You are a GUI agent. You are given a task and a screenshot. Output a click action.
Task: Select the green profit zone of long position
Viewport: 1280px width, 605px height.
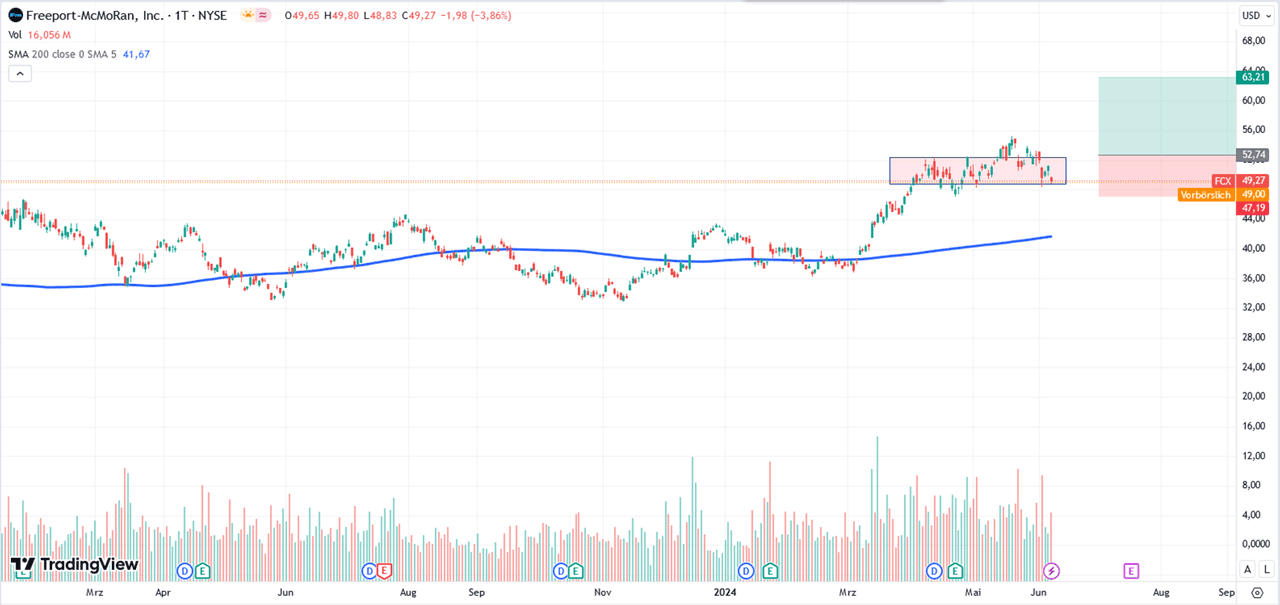[x=1167, y=116]
